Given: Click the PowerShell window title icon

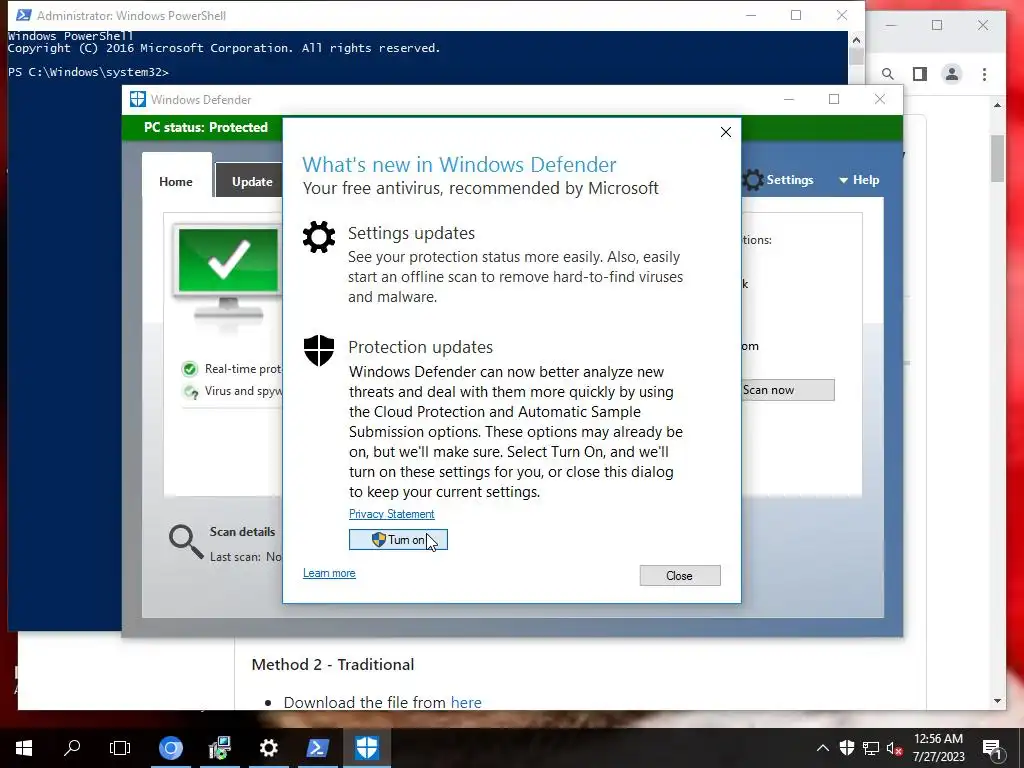Looking at the screenshot, I should [x=24, y=15].
